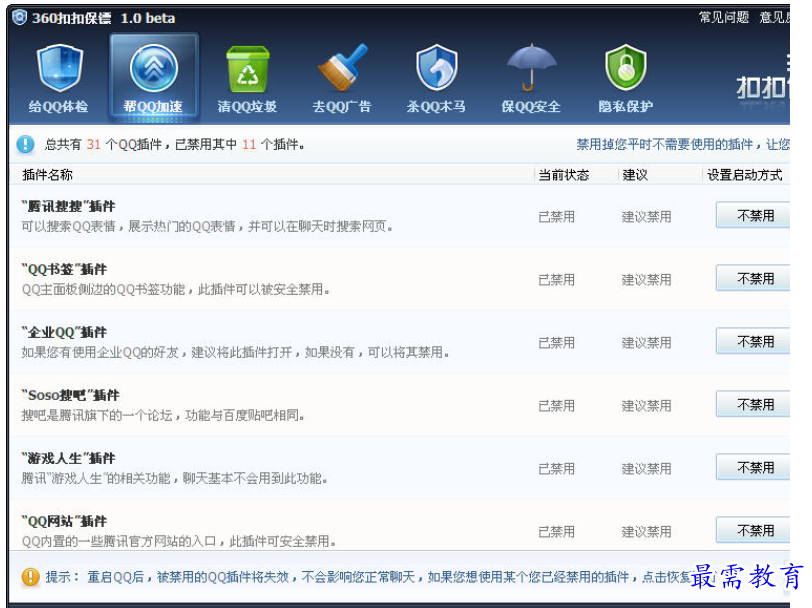Select the 帮QQ加速 speed-up icon

tap(153, 69)
